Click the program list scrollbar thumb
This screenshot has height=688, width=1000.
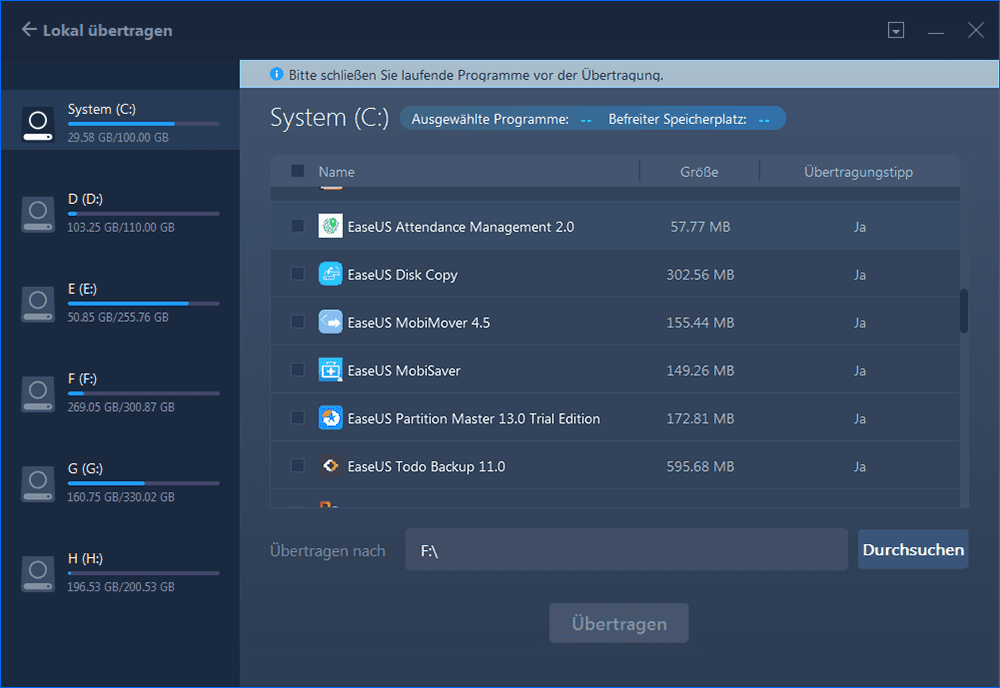964,311
